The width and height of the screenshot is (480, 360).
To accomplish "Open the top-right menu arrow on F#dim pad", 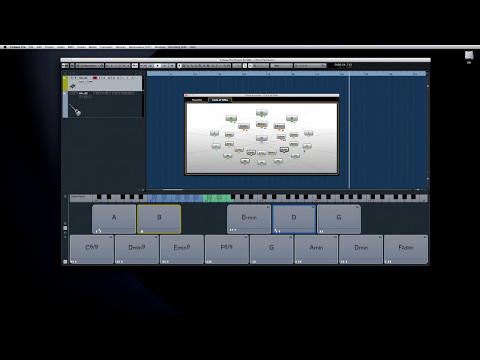I will [x=425, y=237].
